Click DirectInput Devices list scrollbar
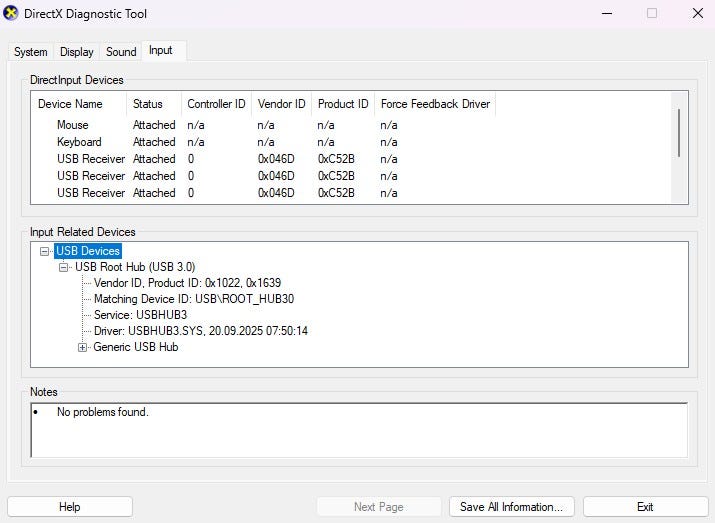The height and width of the screenshot is (523, 715). pos(680,133)
